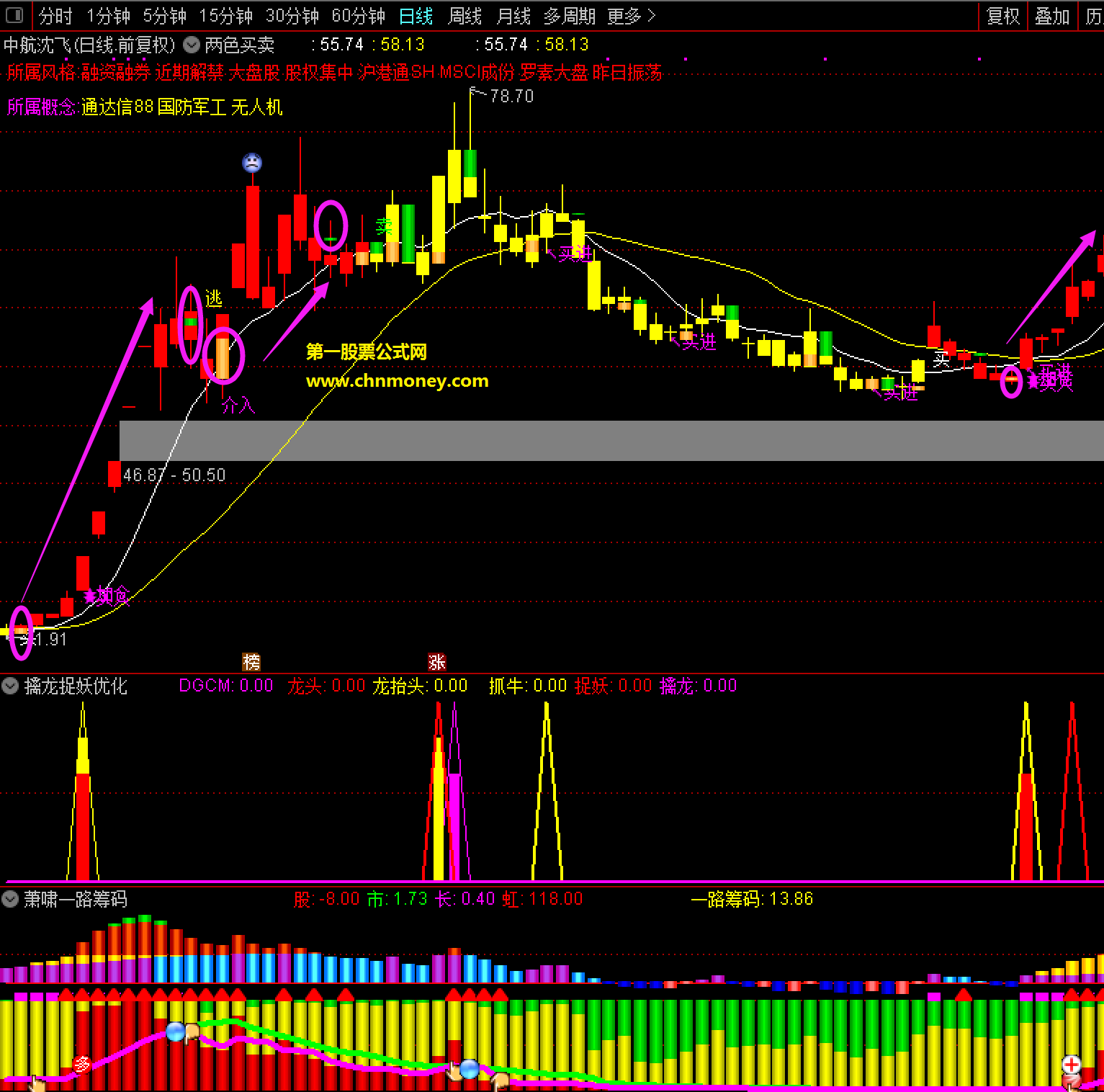Screen dimensions: 1104x1092
Task: Click the green 卖 signal label
Action: (384, 227)
